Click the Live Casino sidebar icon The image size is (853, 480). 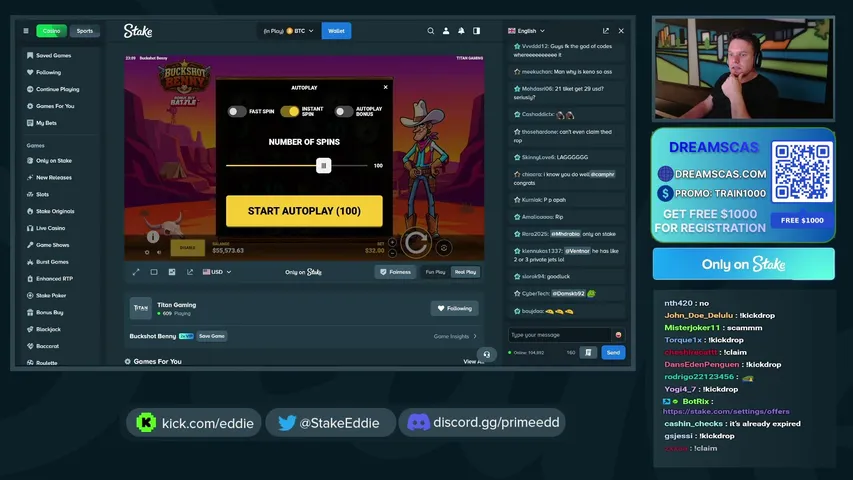pyautogui.click(x=30, y=228)
